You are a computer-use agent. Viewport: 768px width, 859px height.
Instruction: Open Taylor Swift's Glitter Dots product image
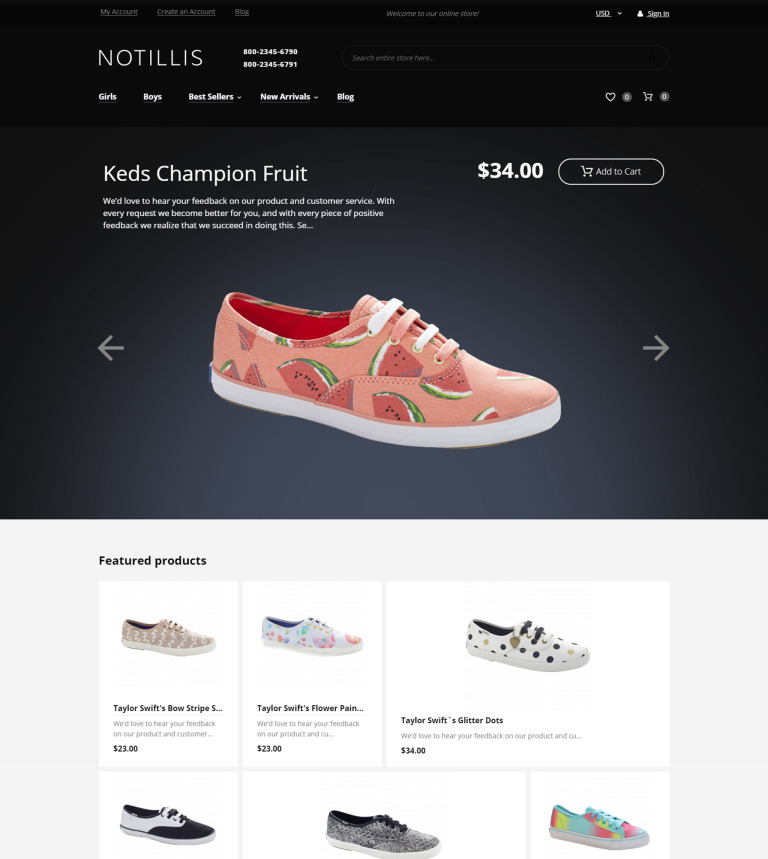[528, 644]
